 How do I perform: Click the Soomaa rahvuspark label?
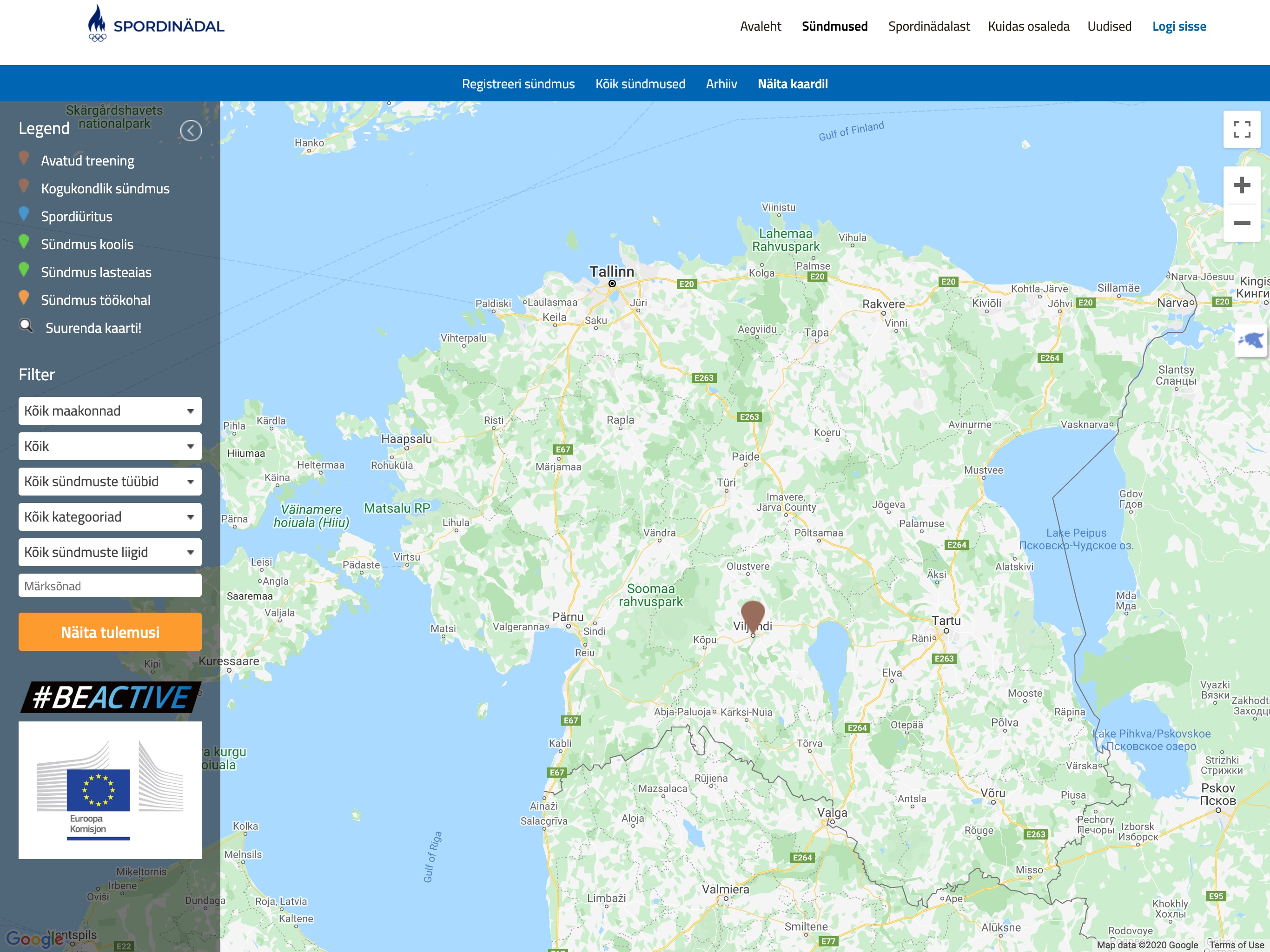coord(650,595)
